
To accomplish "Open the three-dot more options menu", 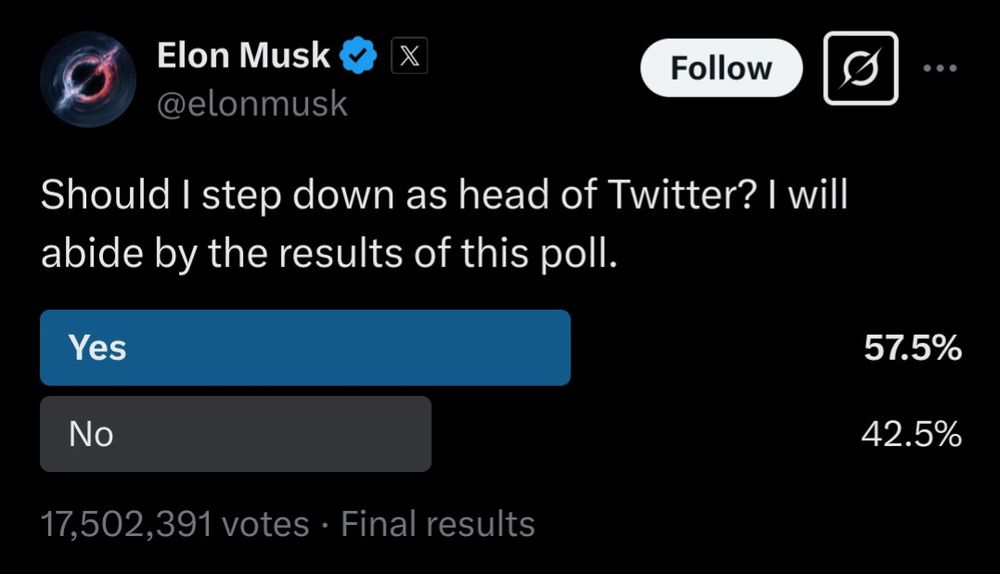I will tap(940, 68).
